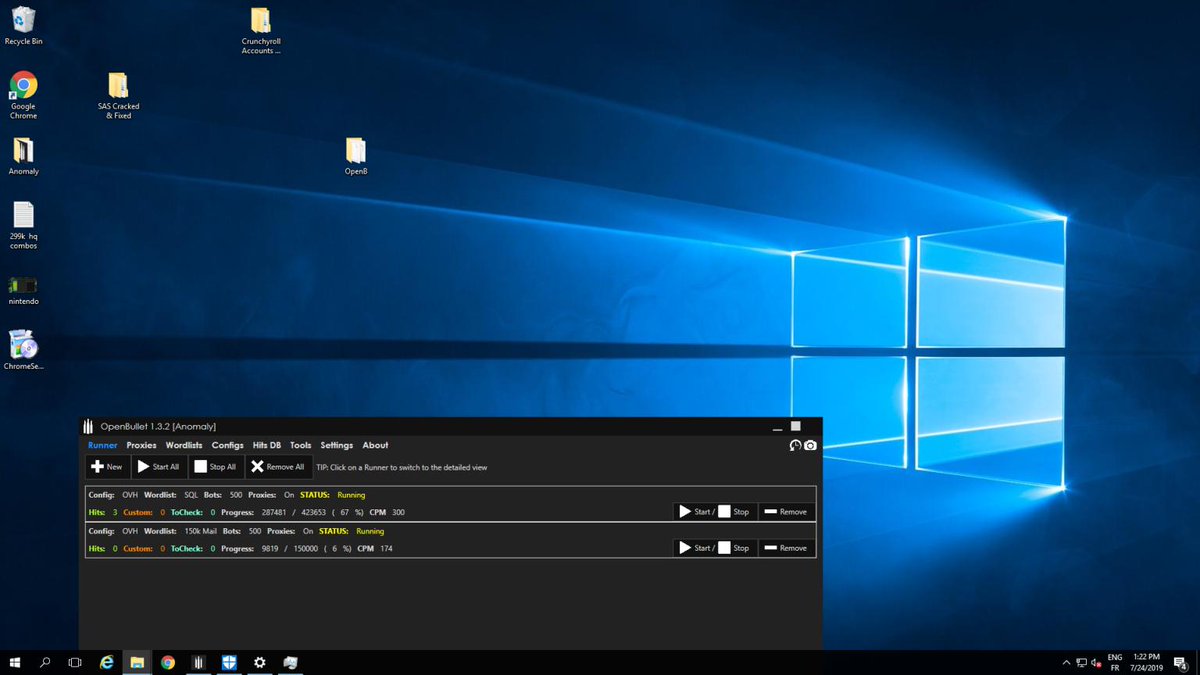This screenshot has width=1200, height=675.
Task: Select the Recycle Bin desktop icon
Action: point(23,26)
